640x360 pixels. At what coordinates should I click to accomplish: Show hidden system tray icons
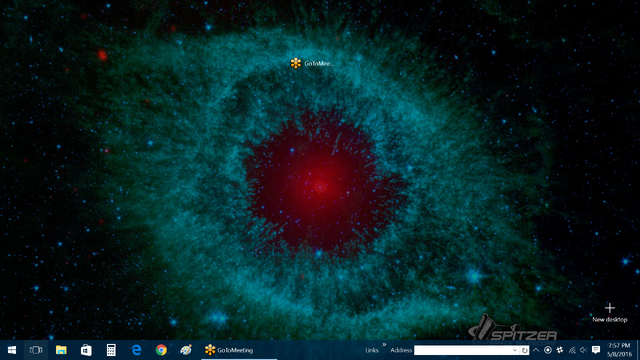click(536, 350)
